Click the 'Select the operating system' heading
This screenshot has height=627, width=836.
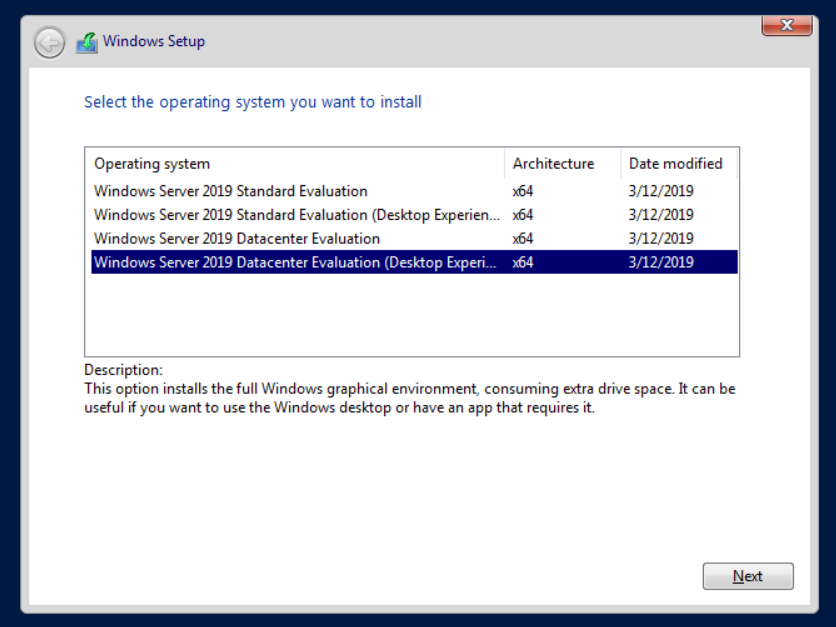[x=253, y=102]
